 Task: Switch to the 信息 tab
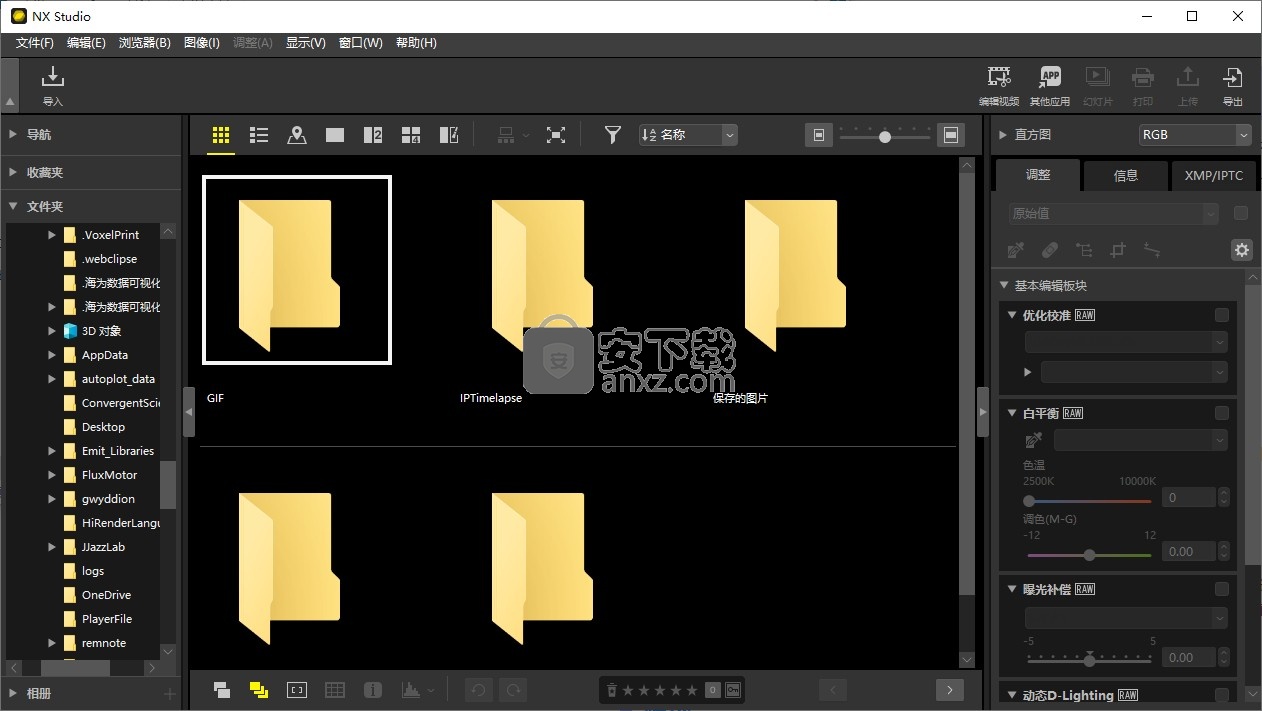(1126, 175)
